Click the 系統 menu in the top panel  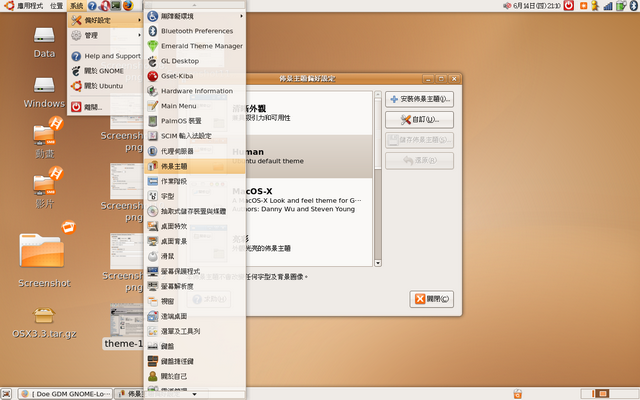[76, 6]
